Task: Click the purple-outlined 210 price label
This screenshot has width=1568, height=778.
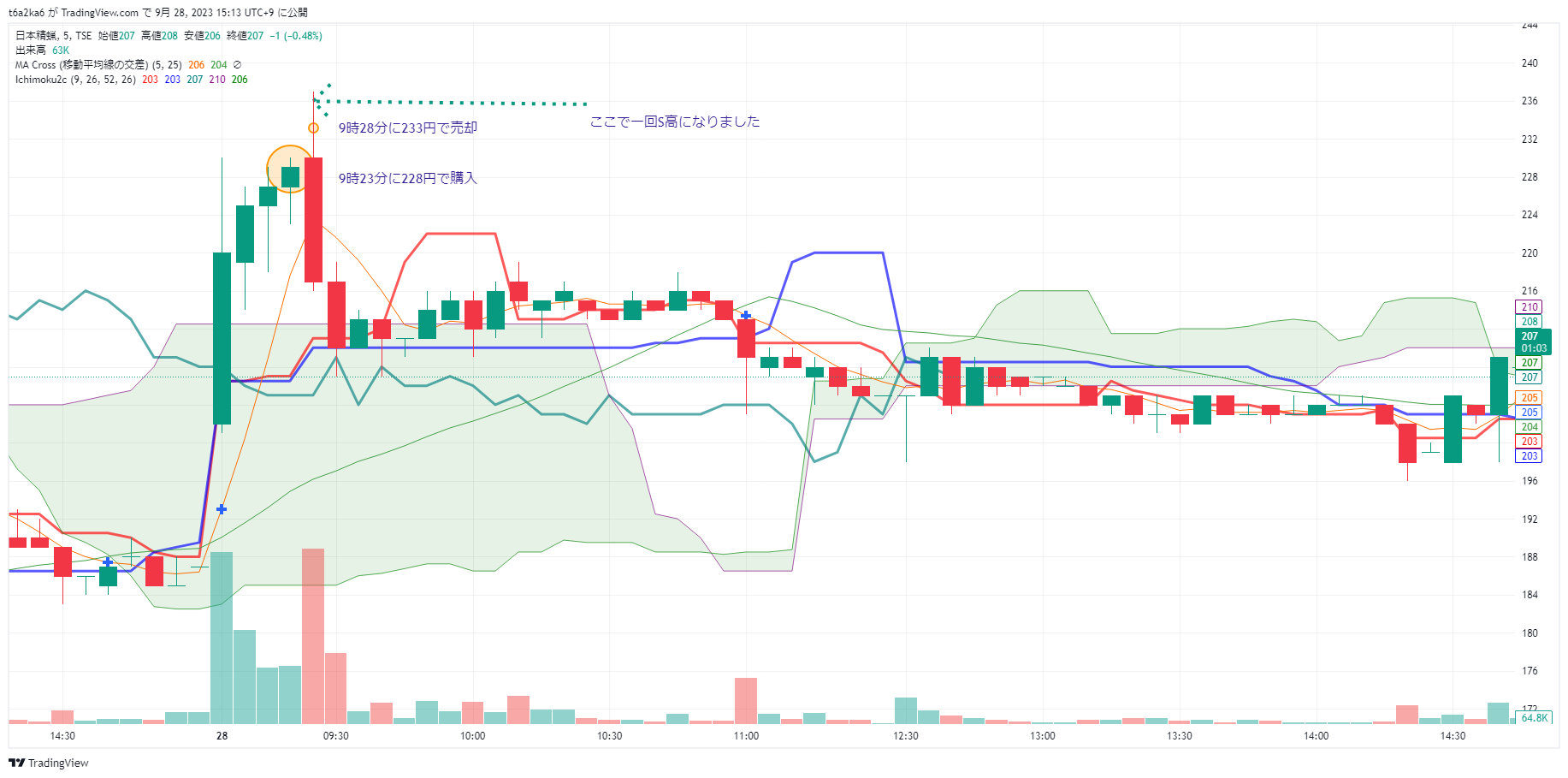Action: [1530, 307]
